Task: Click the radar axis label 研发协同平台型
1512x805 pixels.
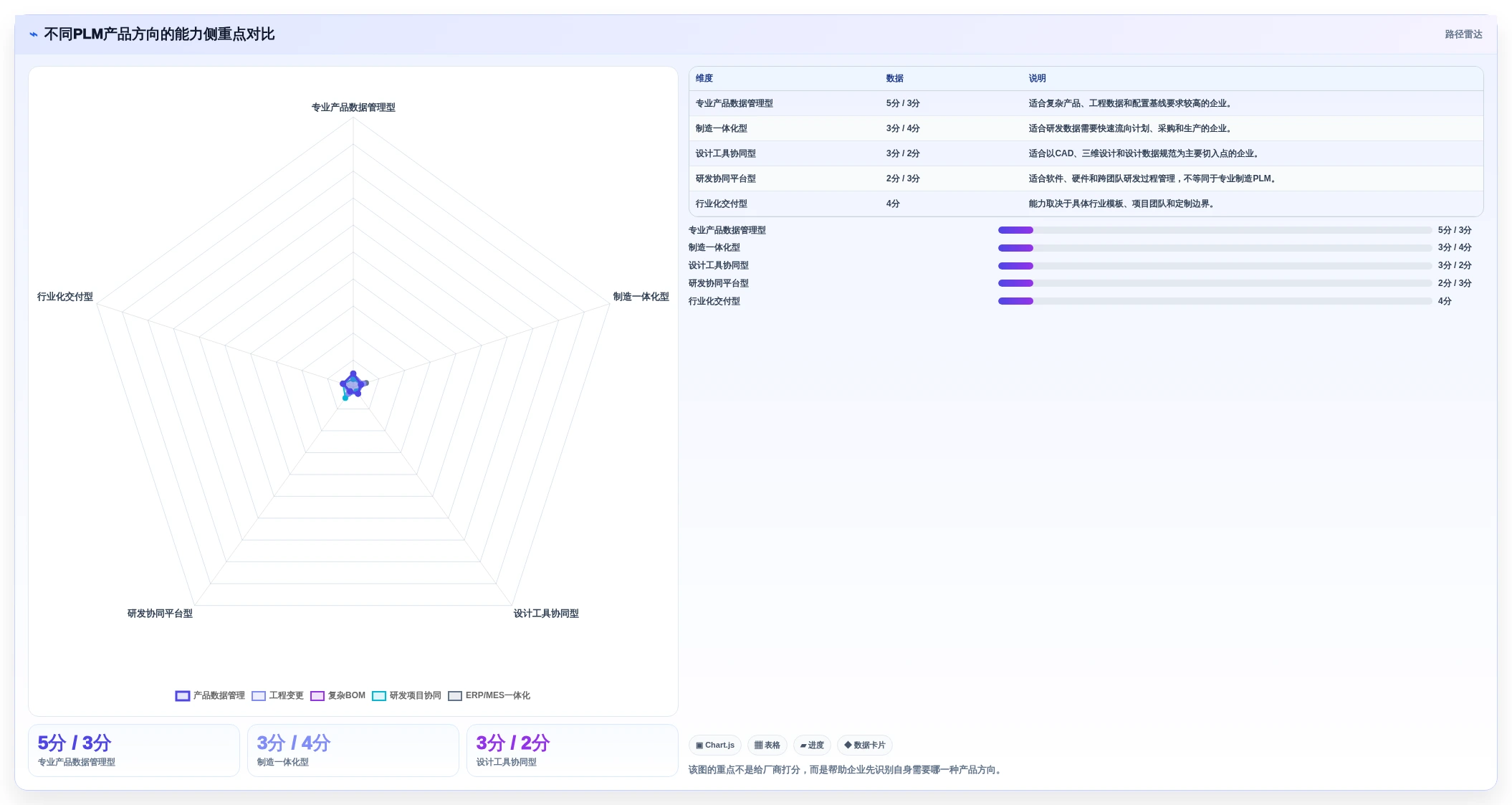Action: tap(160, 614)
